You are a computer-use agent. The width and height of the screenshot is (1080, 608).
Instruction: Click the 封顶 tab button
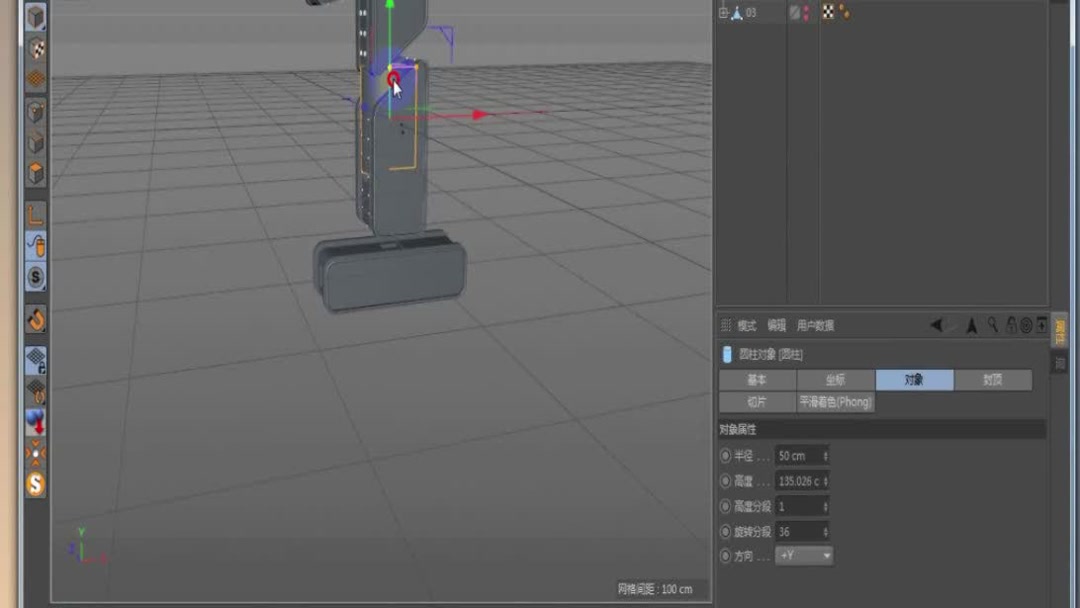(994, 378)
